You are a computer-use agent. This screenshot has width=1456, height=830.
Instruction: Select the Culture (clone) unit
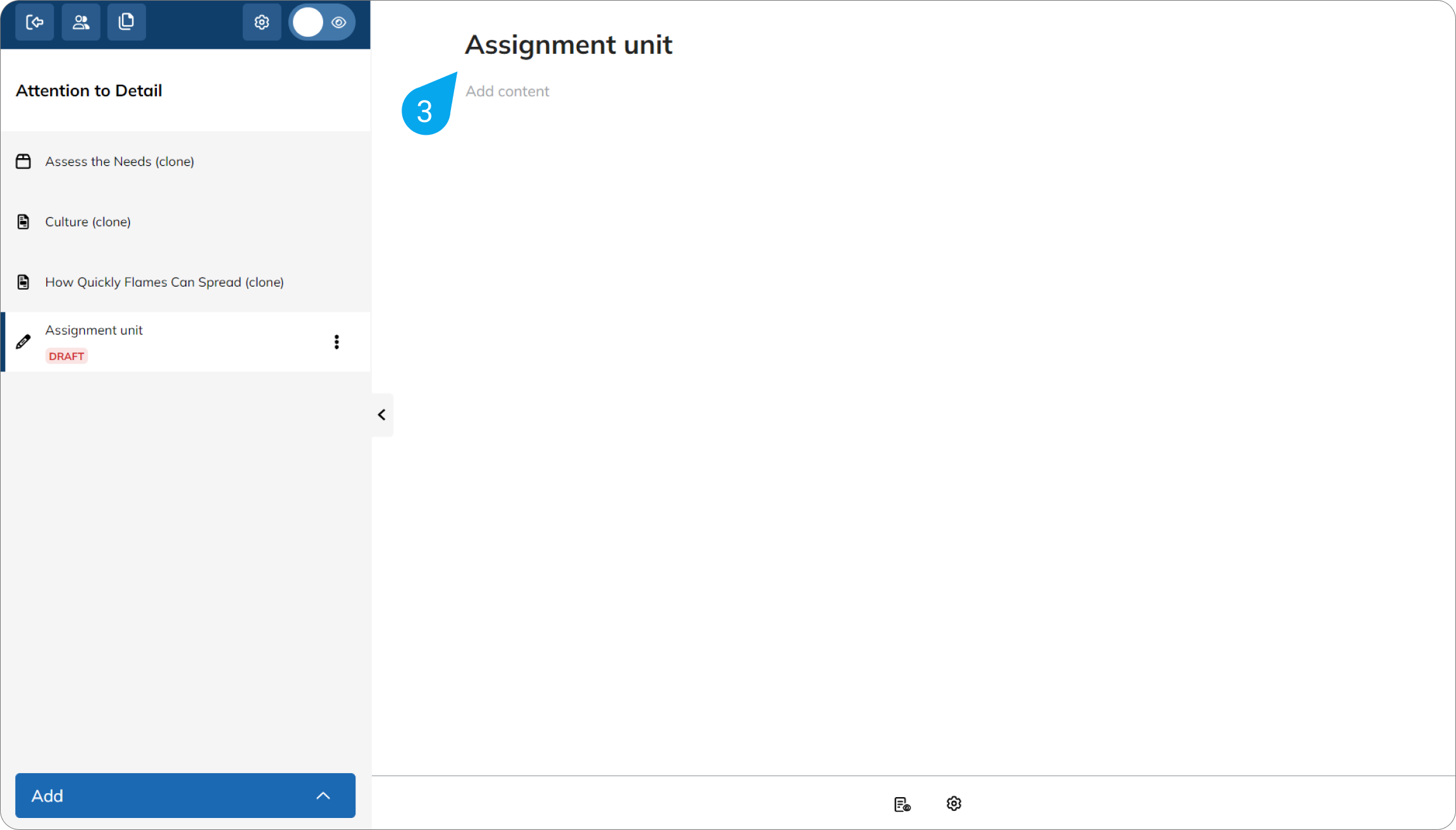88,221
